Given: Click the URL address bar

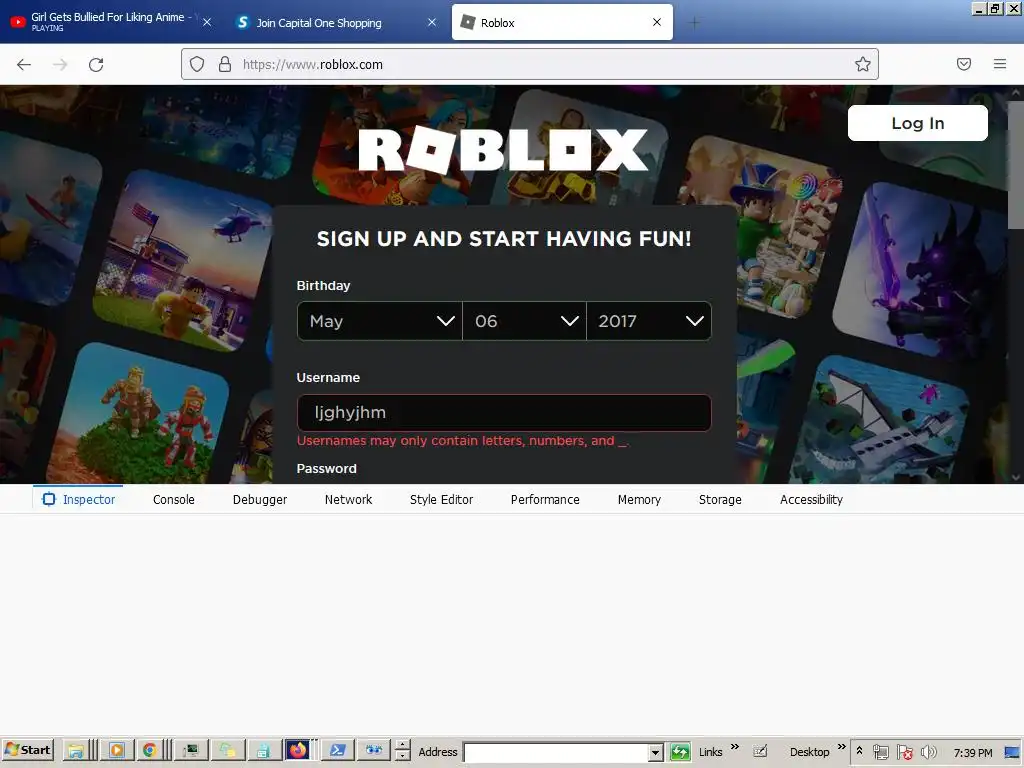Looking at the screenshot, I should pyautogui.click(x=530, y=64).
